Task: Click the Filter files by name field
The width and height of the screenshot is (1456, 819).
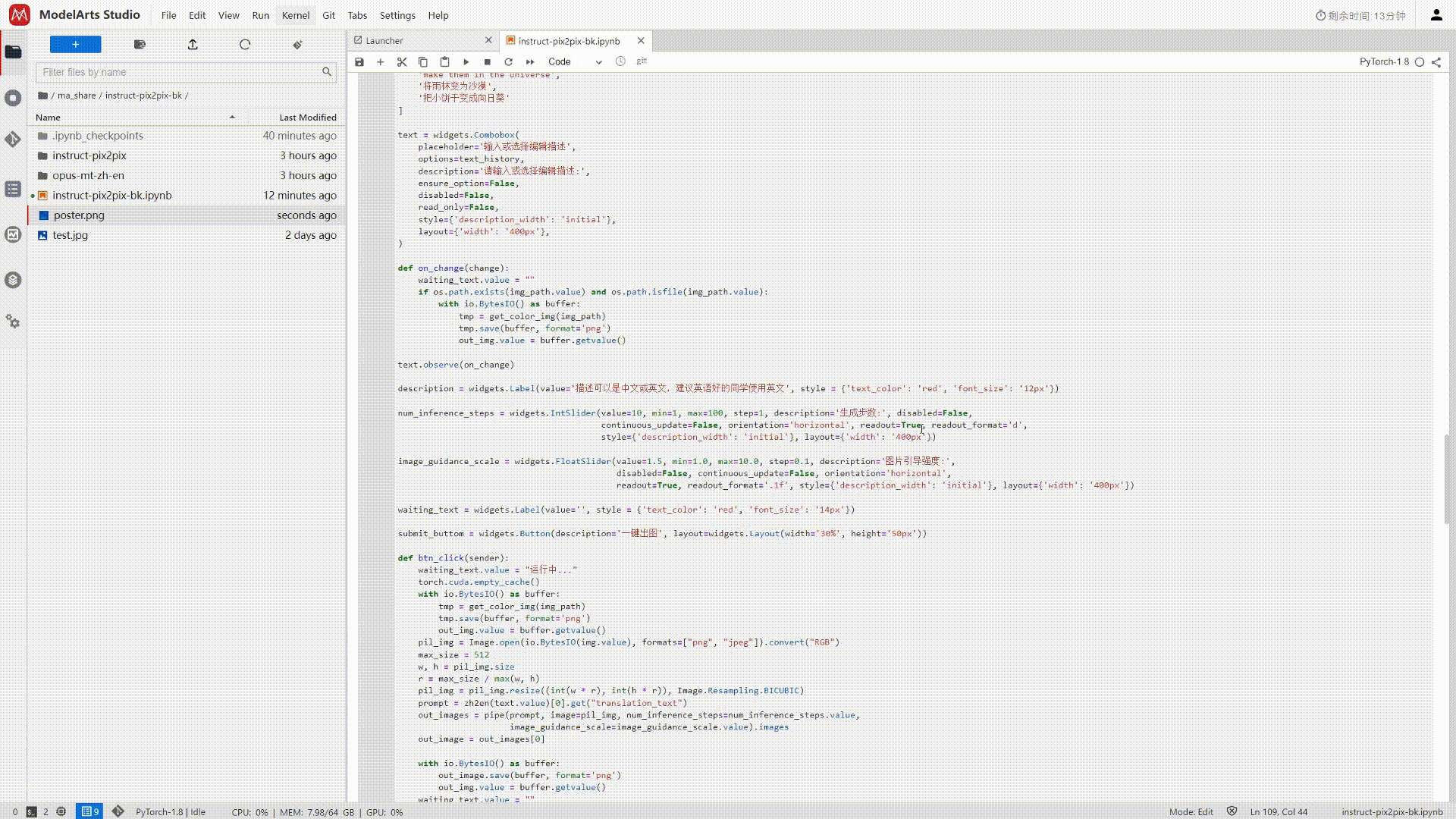Action: (180, 72)
